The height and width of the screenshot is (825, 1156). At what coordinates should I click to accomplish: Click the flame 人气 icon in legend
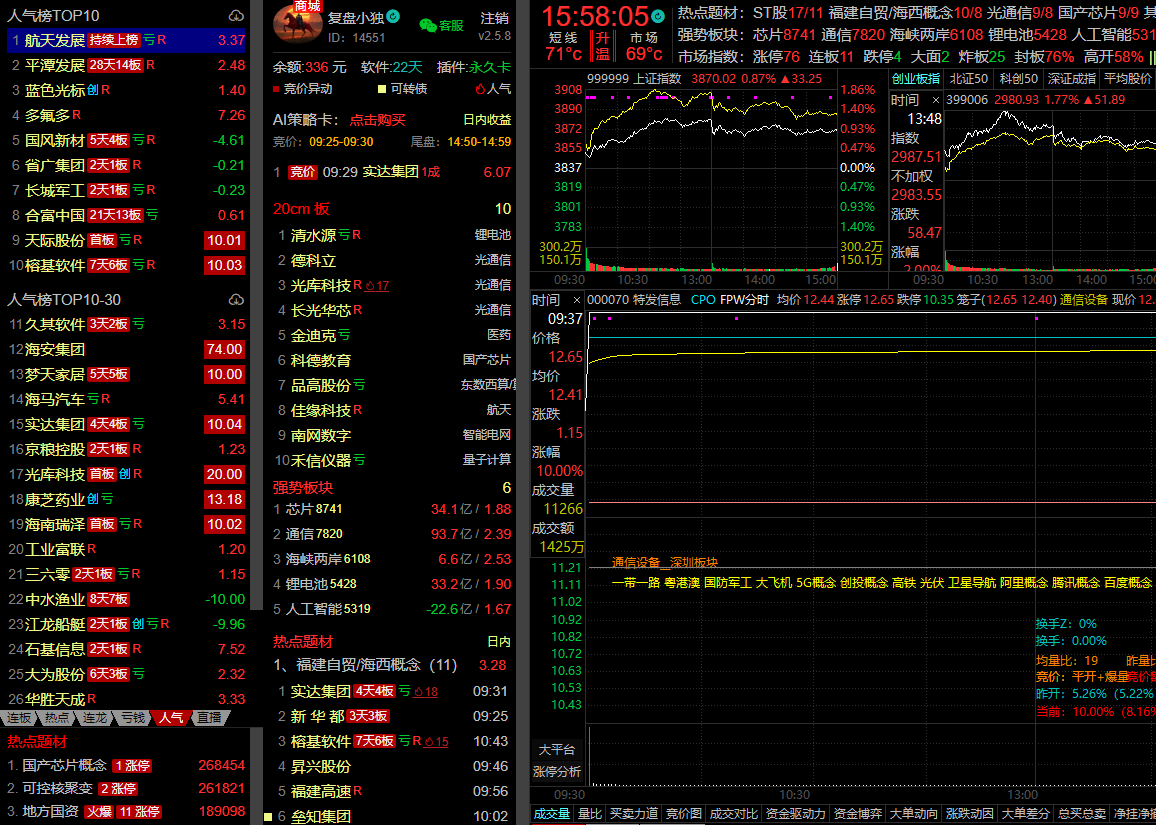tap(480, 89)
